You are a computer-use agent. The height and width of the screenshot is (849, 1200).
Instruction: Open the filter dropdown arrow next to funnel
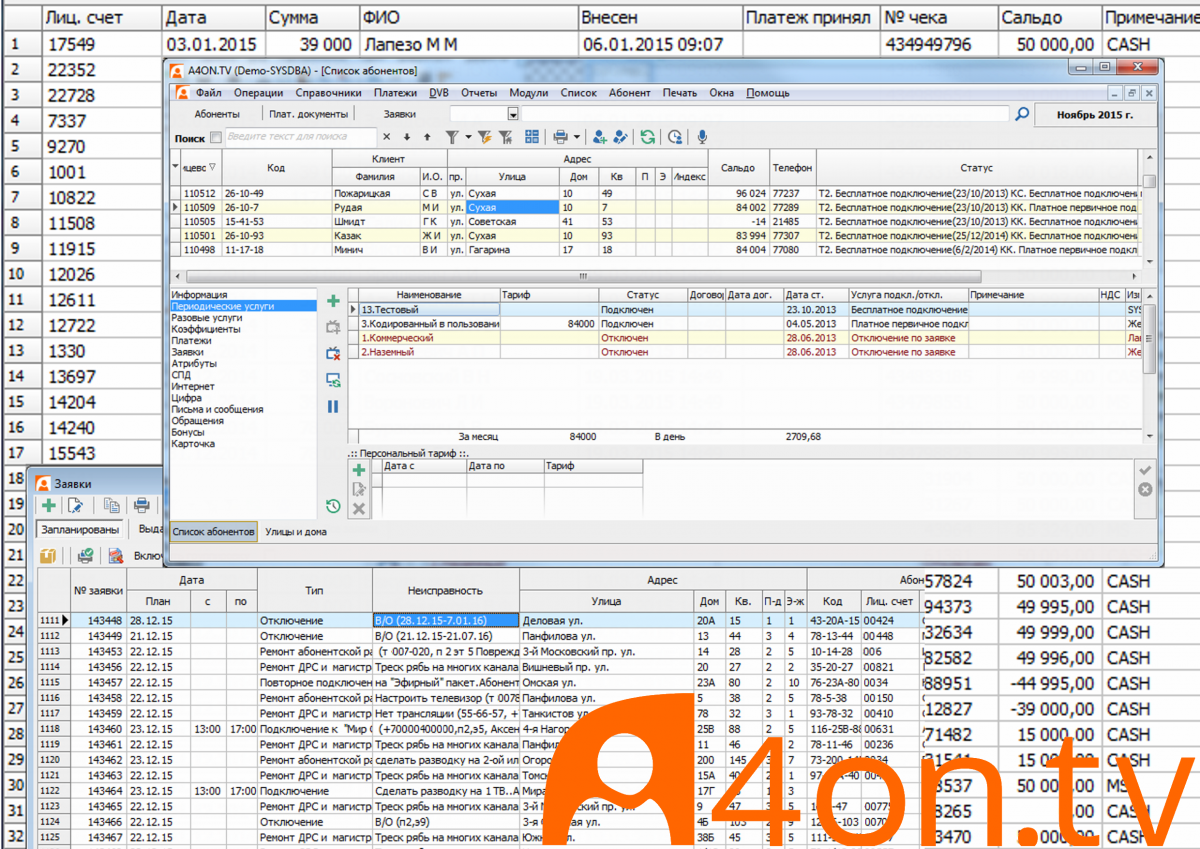[x=468, y=137]
